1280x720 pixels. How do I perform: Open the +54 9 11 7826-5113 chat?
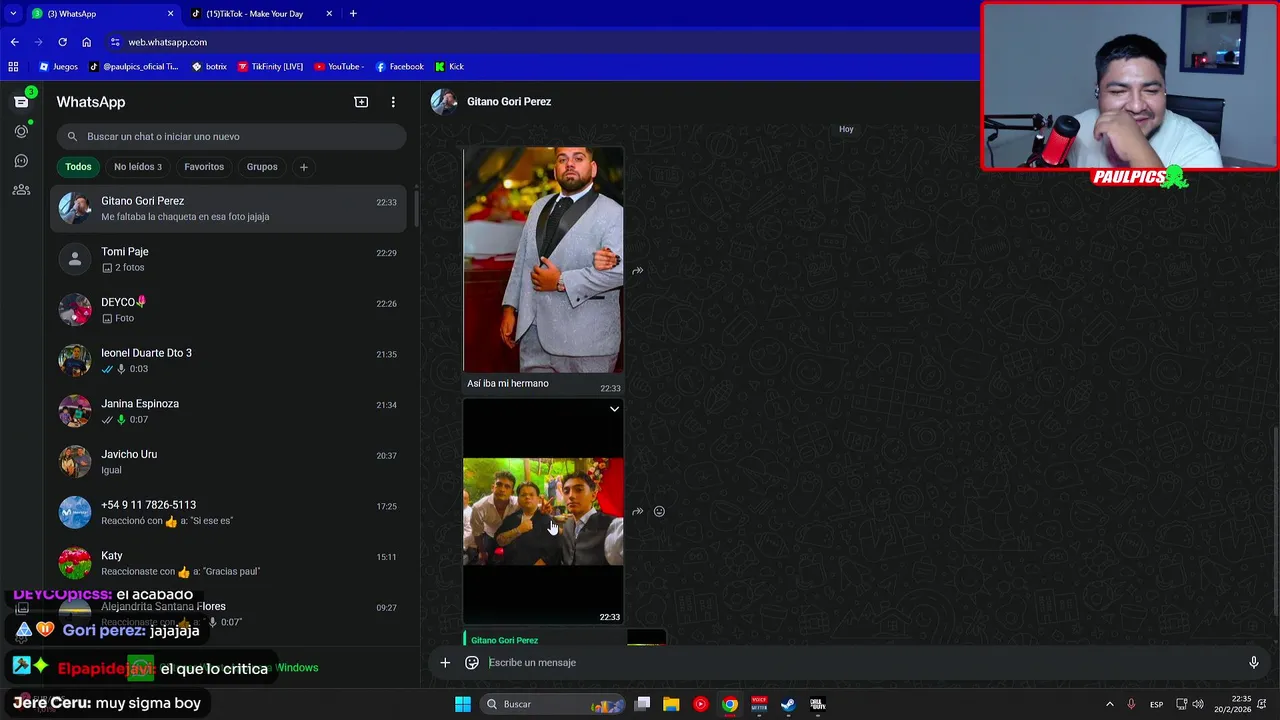[x=229, y=512]
